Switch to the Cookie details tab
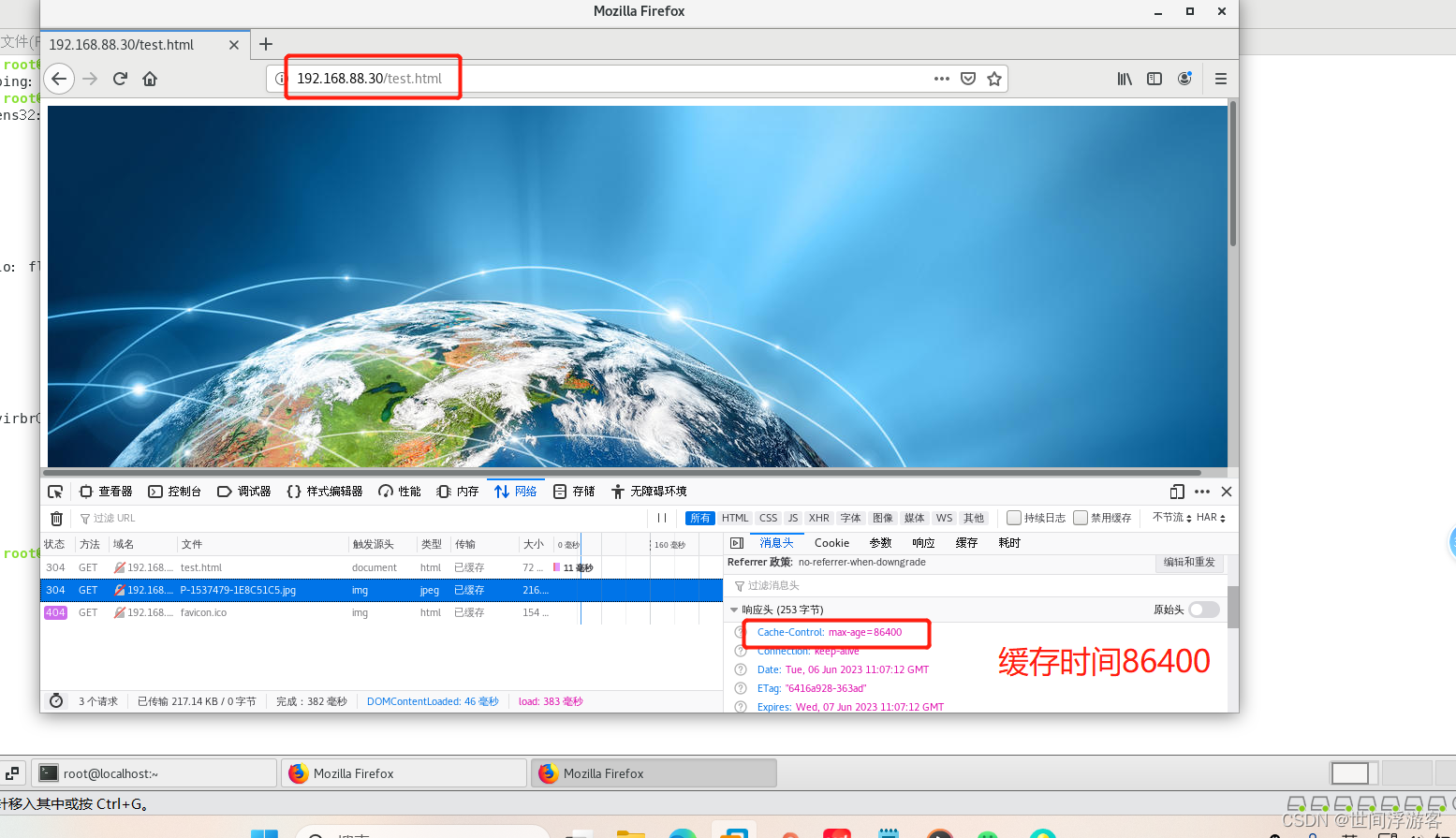This screenshot has width=1456, height=838. click(831, 543)
